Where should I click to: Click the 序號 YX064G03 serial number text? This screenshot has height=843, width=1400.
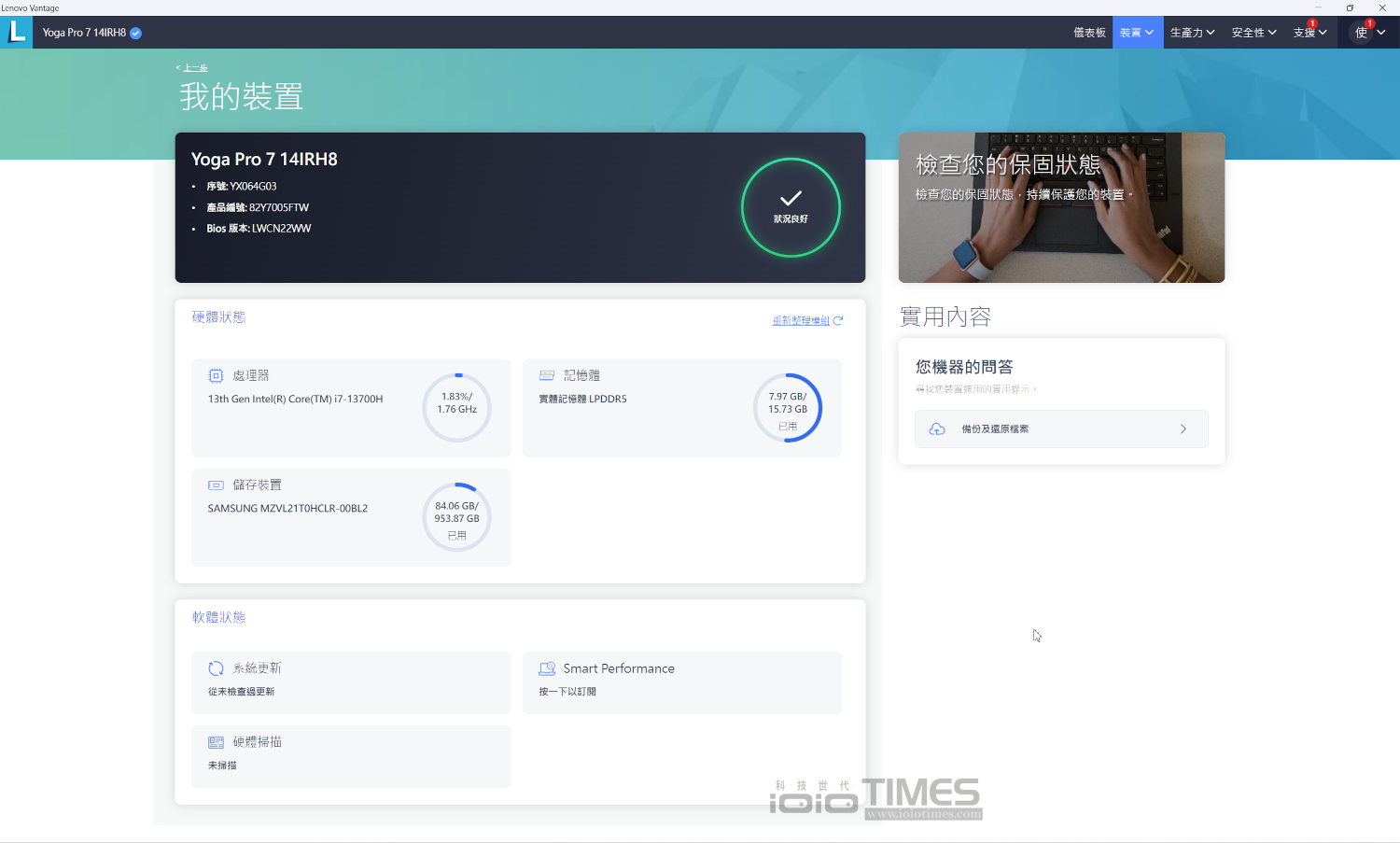coord(242,187)
